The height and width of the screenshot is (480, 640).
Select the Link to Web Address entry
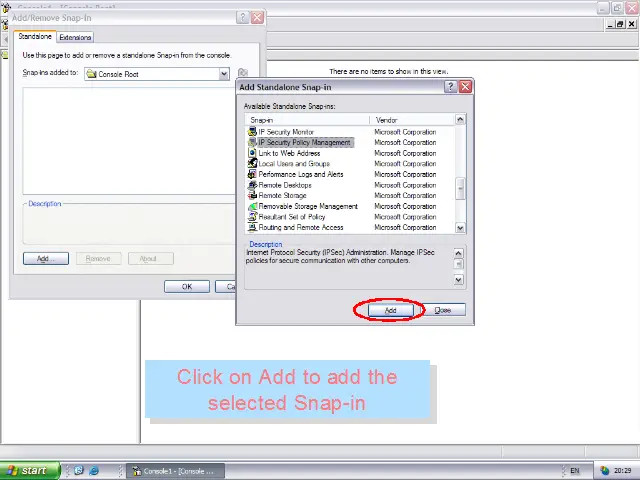point(289,153)
